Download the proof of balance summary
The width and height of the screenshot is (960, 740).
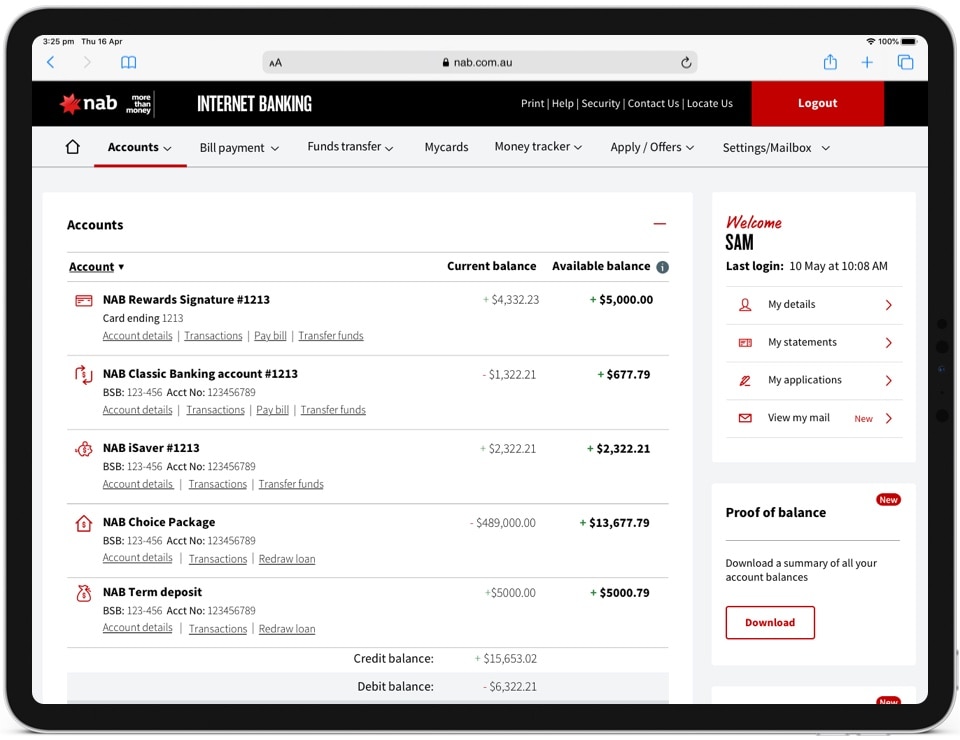[769, 622]
